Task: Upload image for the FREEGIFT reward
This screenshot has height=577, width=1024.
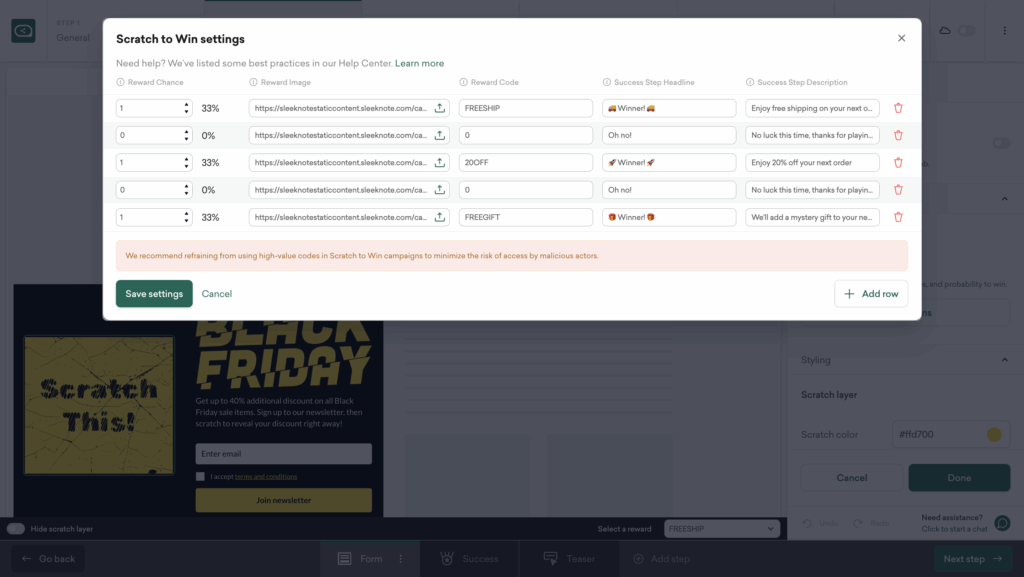Action: tap(440, 217)
